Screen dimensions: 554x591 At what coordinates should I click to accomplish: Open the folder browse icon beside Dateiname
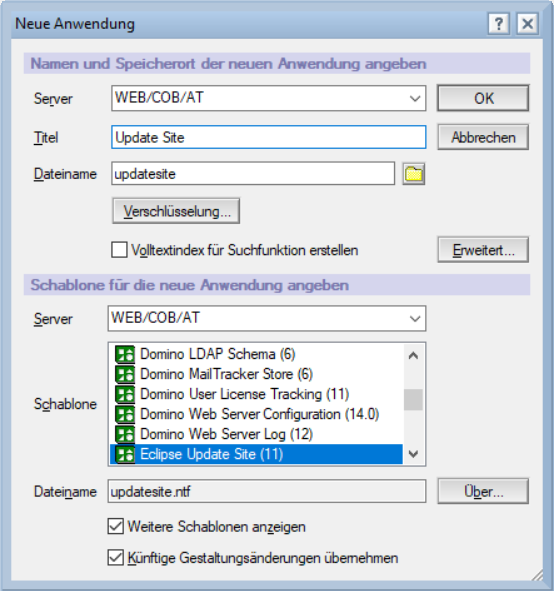pyautogui.click(x=413, y=174)
